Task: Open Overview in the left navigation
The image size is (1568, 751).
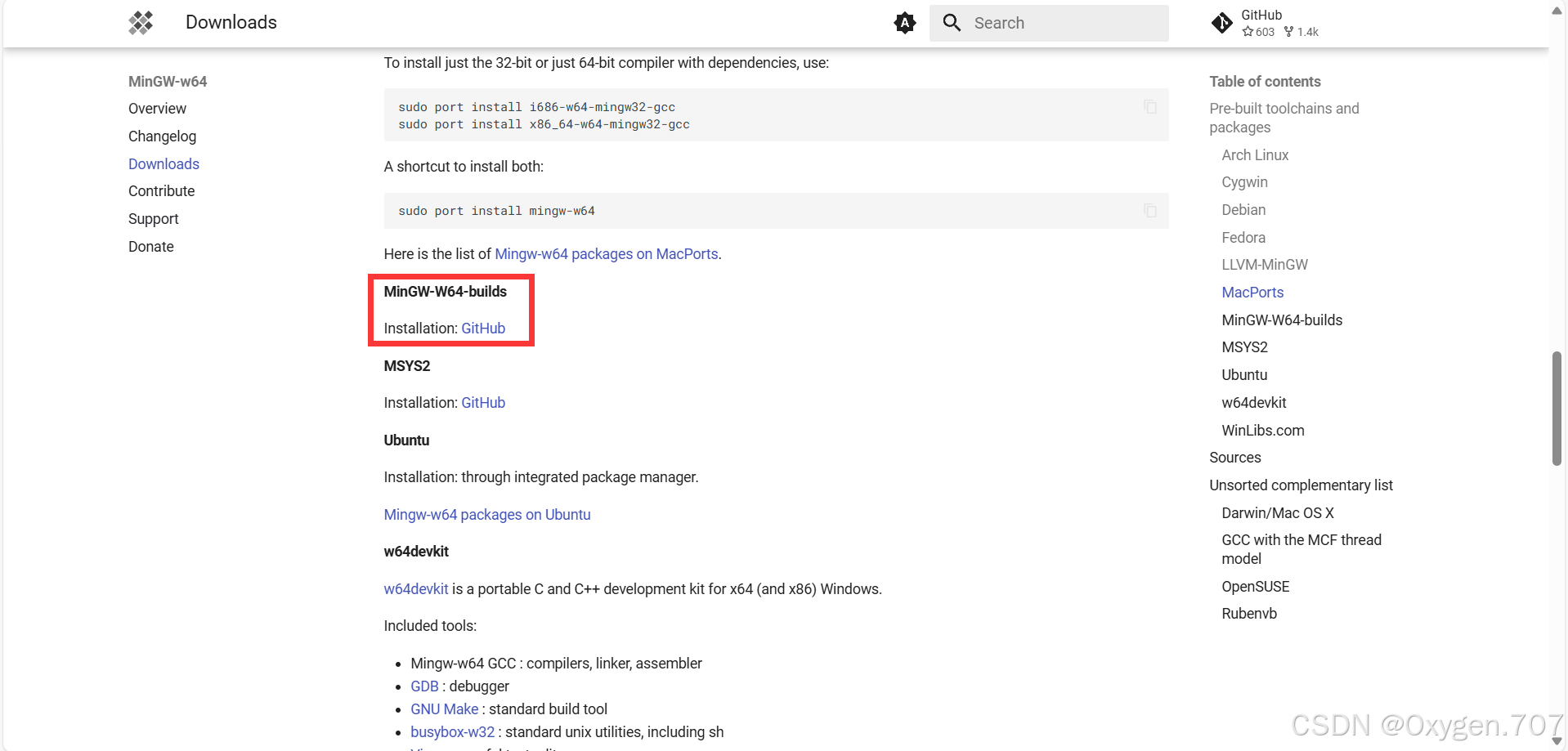Action: click(157, 109)
